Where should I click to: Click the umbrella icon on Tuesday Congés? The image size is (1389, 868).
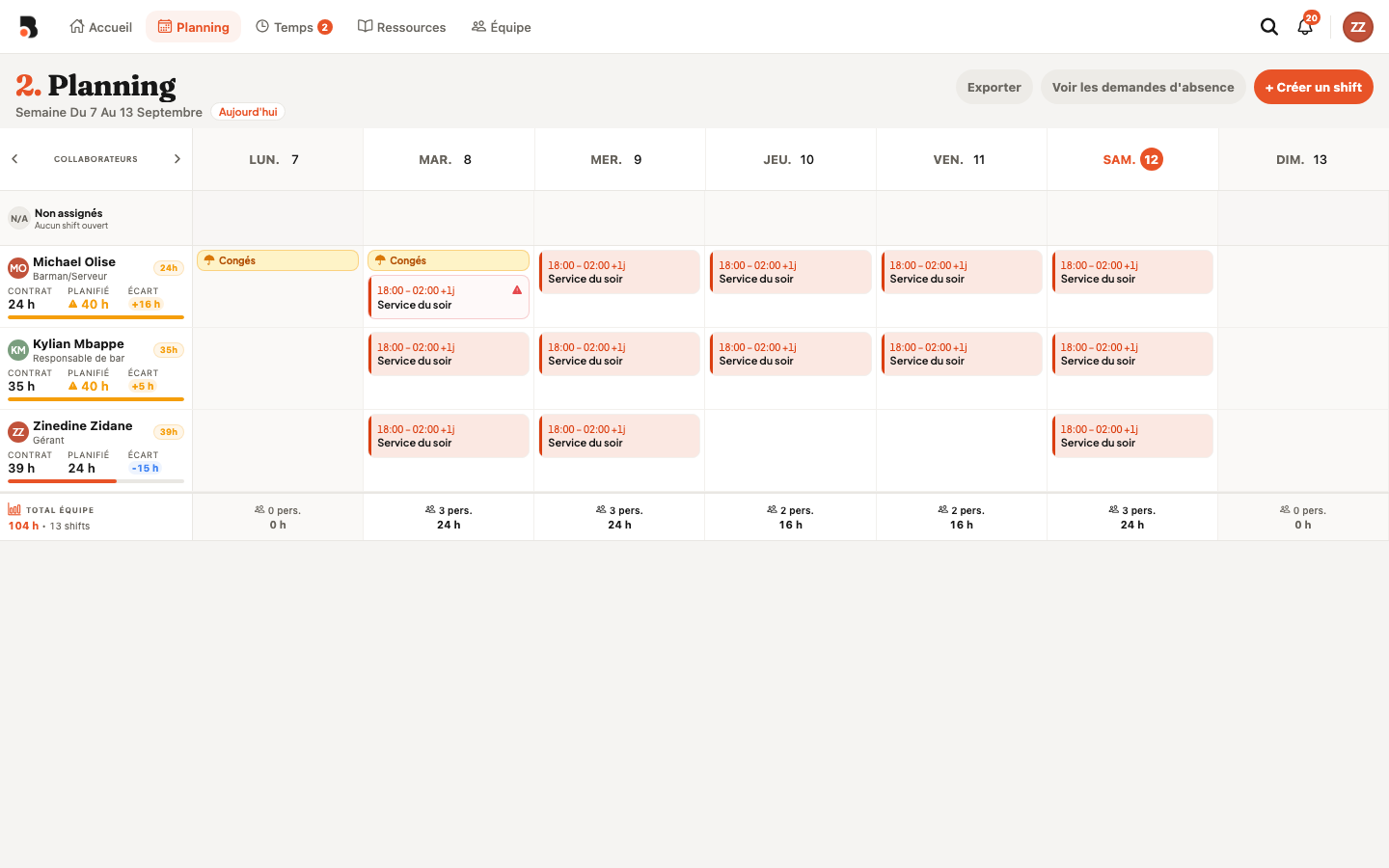[380, 260]
